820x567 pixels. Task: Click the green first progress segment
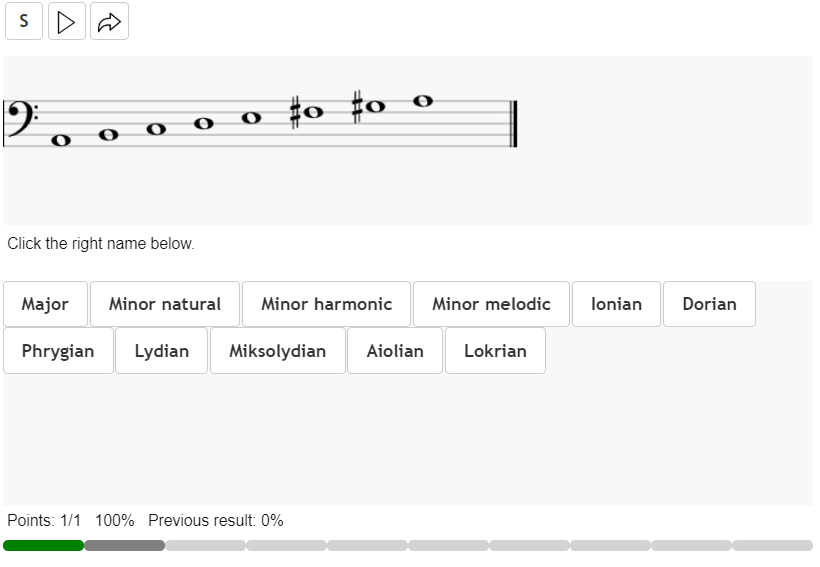point(43,546)
